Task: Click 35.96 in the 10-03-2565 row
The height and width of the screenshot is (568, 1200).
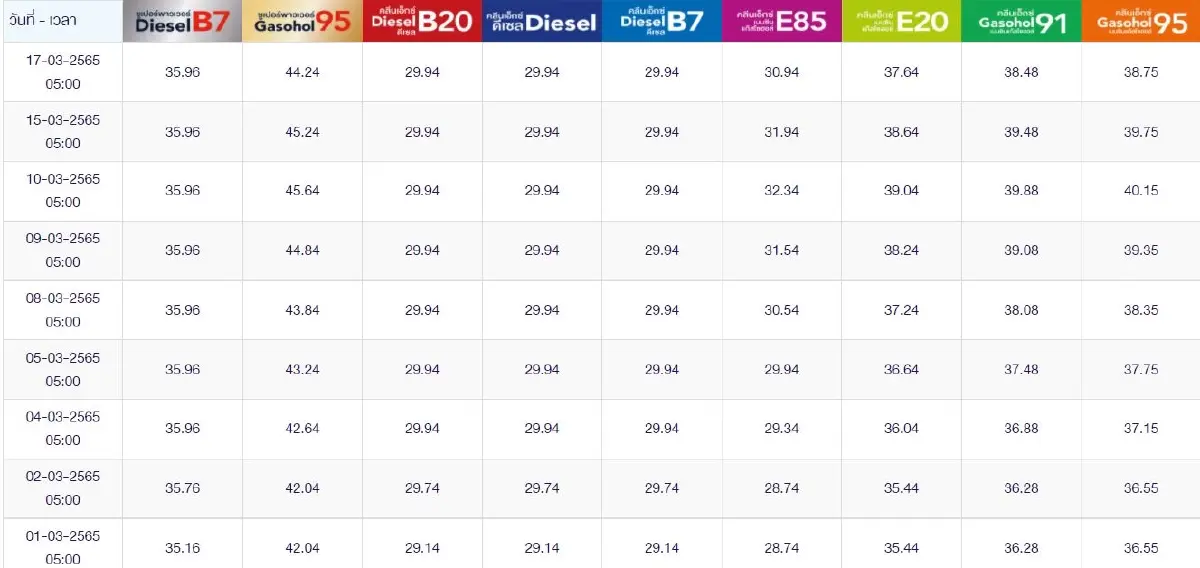Action: (183, 191)
